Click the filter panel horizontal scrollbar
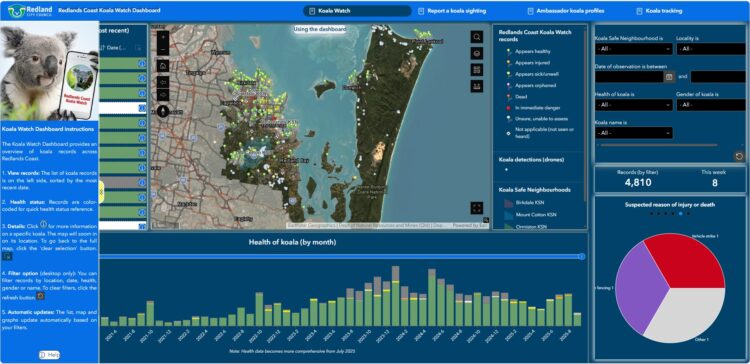Viewport: 750px width, 364px height. (659, 145)
